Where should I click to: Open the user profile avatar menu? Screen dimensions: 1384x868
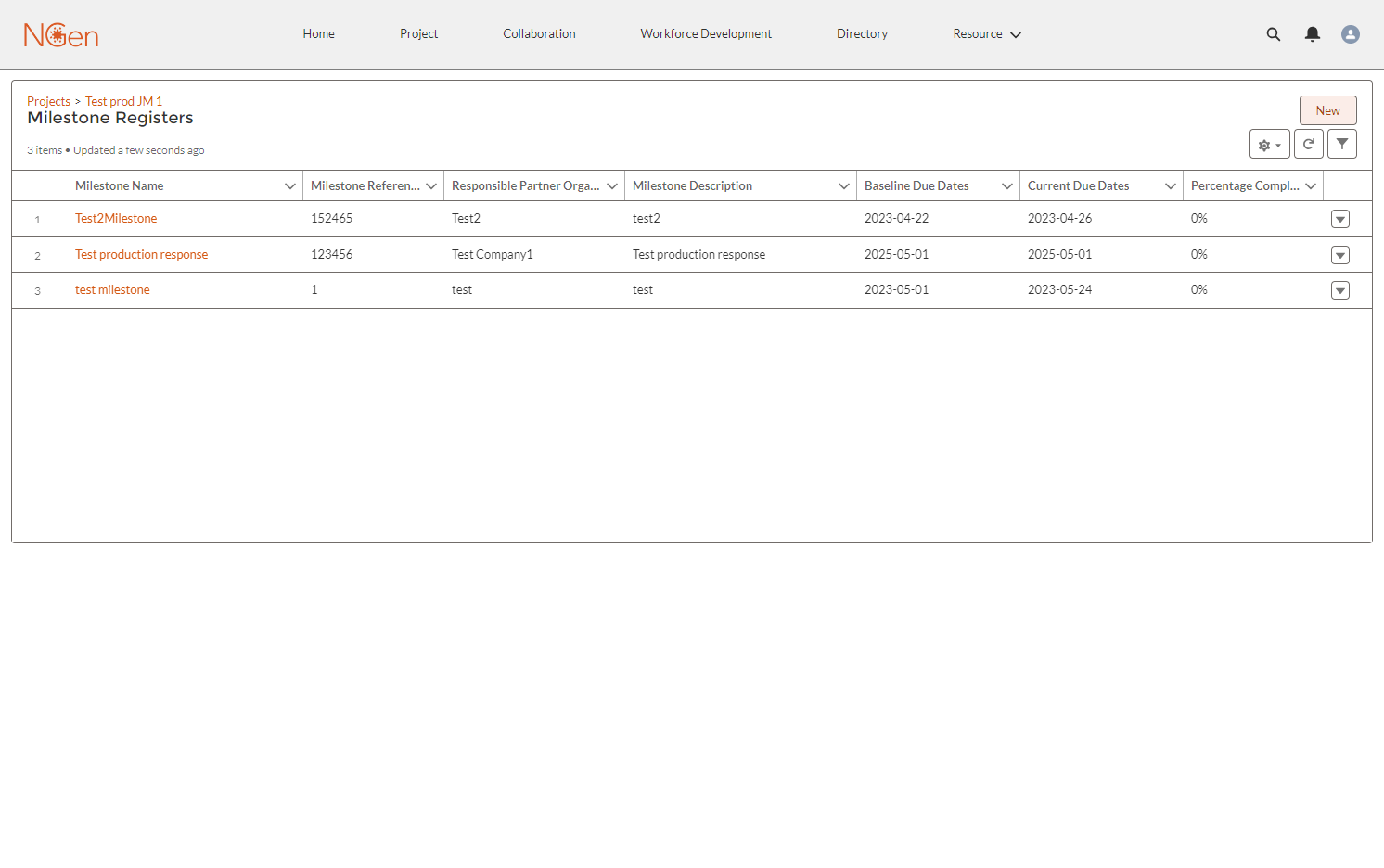(x=1351, y=34)
